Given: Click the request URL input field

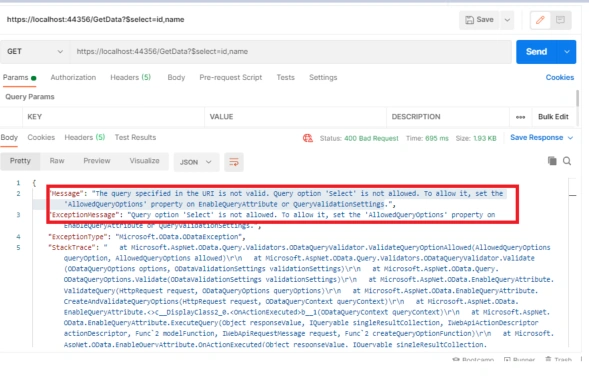Looking at the screenshot, I should coord(291,52).
